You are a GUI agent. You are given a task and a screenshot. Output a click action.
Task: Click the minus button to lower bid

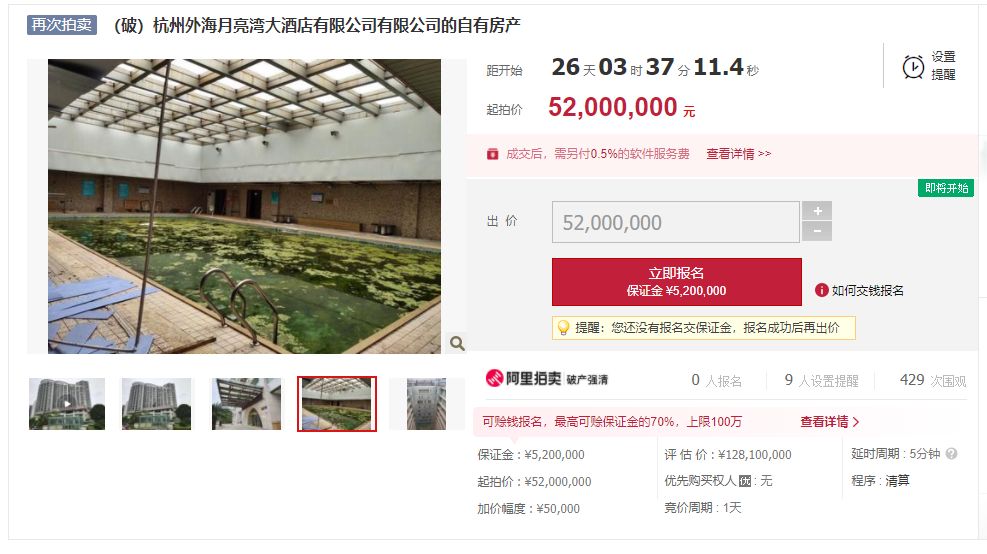[x=817, y=231]
